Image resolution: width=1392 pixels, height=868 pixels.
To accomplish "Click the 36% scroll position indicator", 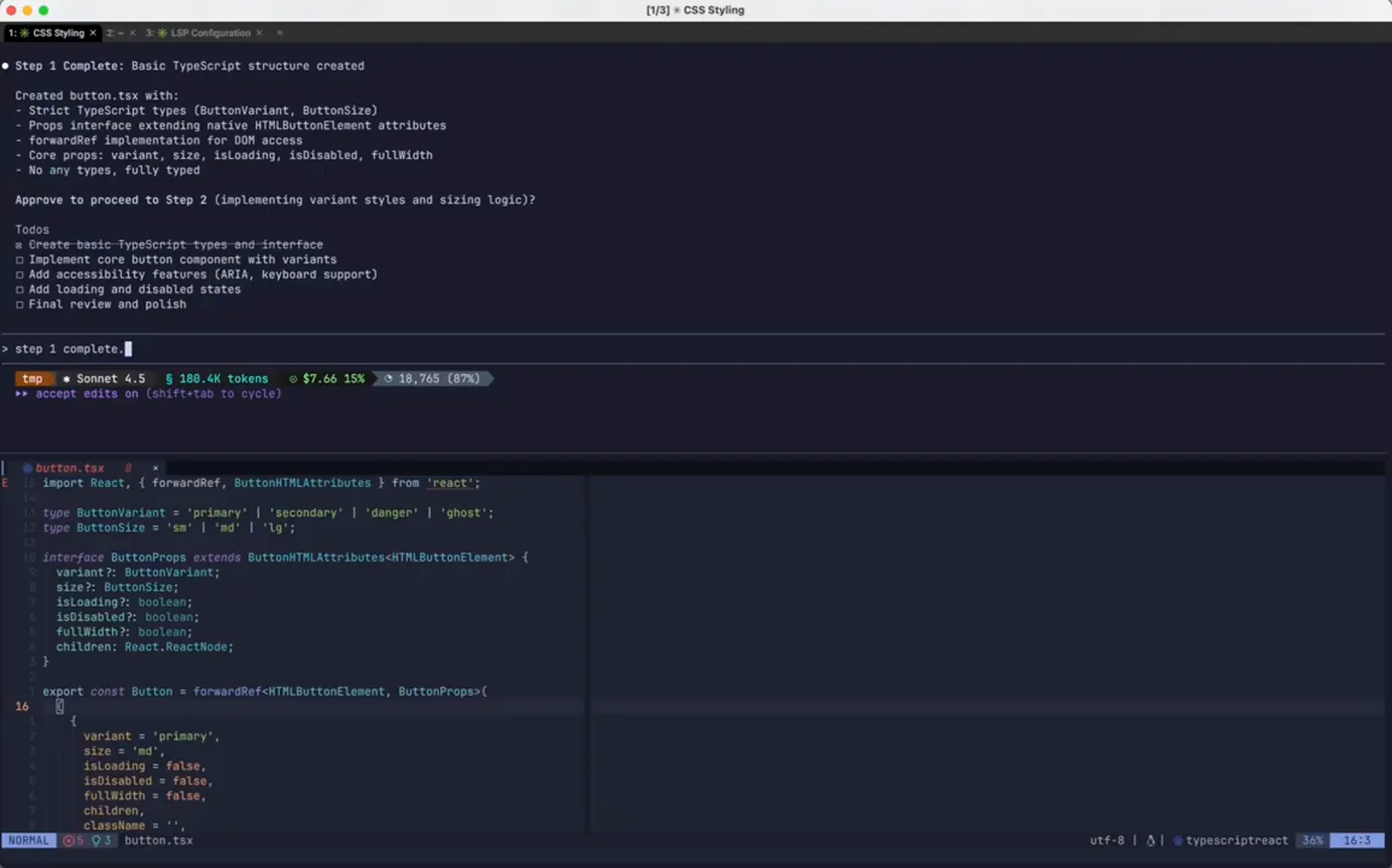I will click(x=1312, y=841).
